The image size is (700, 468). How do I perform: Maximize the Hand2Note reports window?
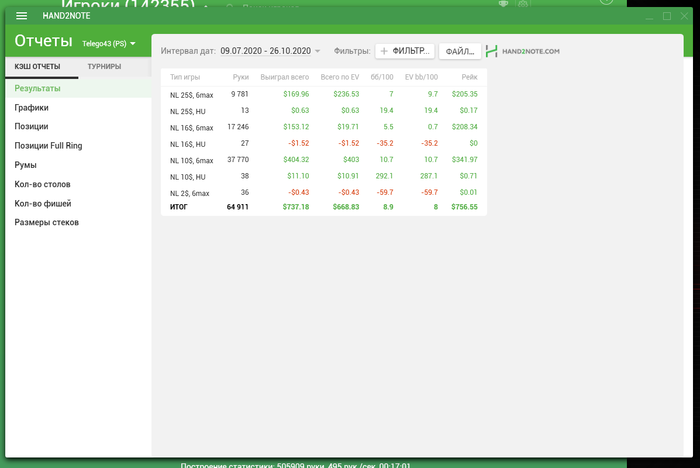pos(667,16)
